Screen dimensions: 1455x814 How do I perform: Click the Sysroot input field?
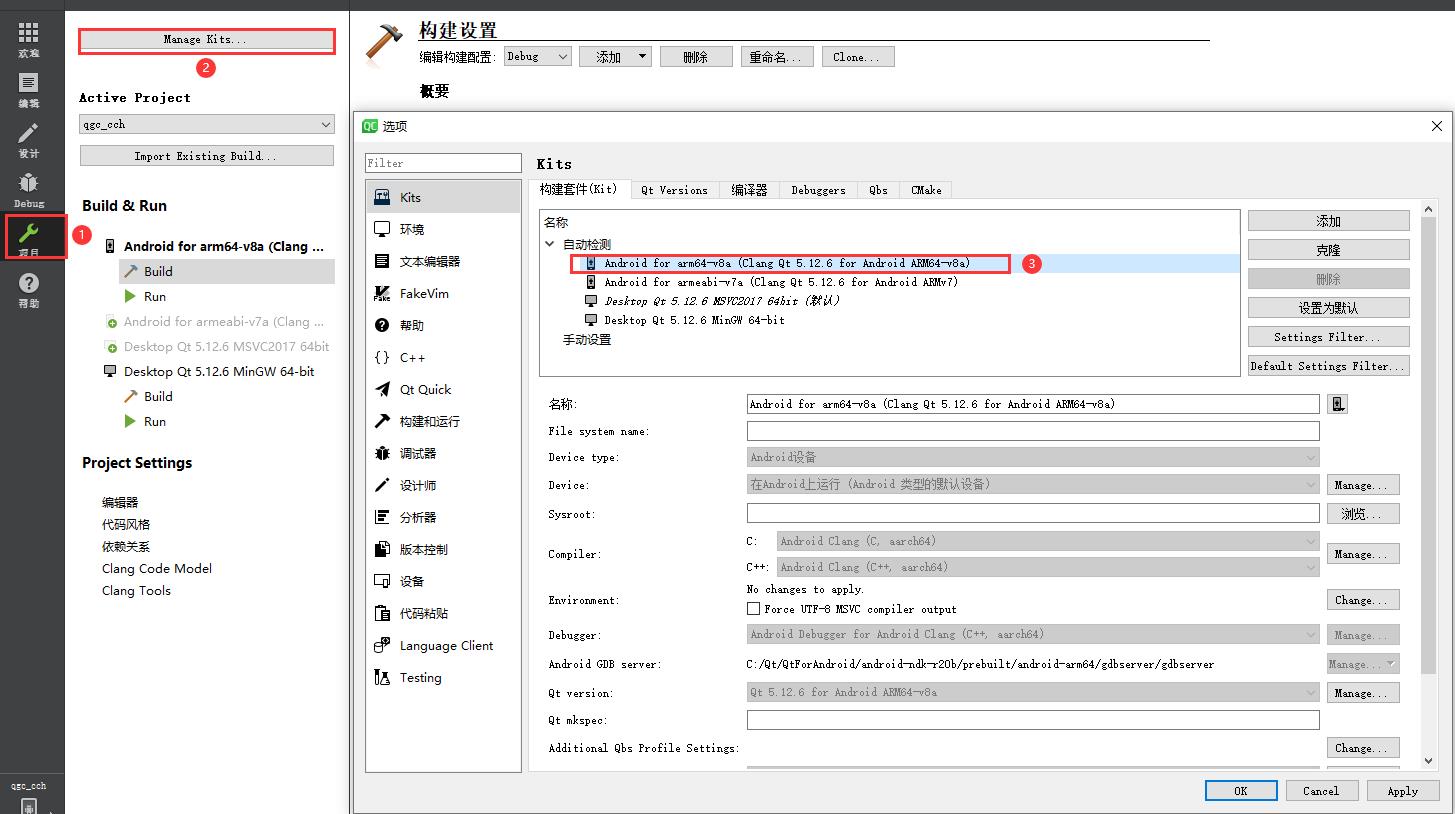pyautogui.click(x=1033, y=513)
